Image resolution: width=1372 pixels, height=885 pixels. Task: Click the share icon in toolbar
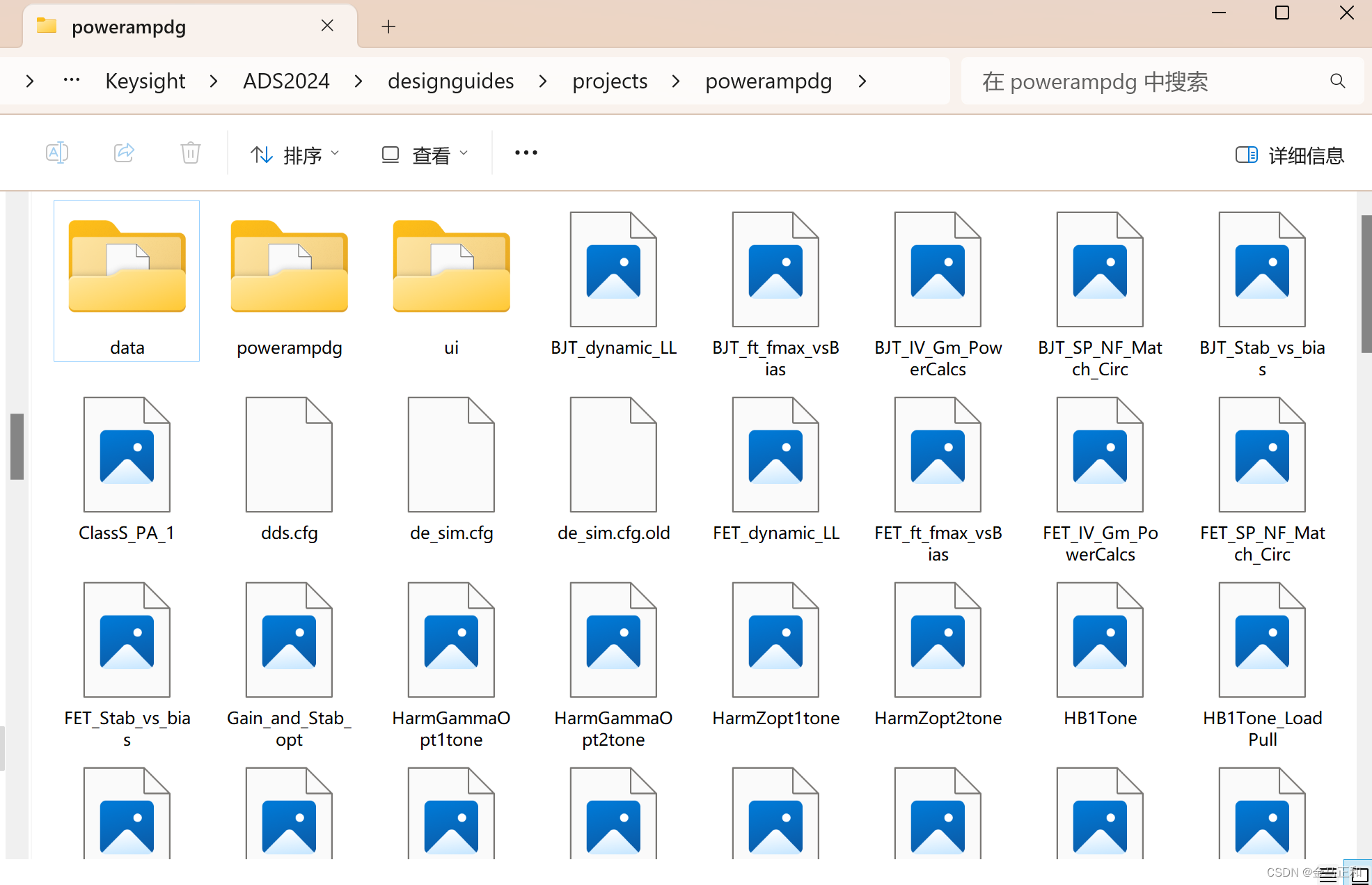tap(124, 152)
